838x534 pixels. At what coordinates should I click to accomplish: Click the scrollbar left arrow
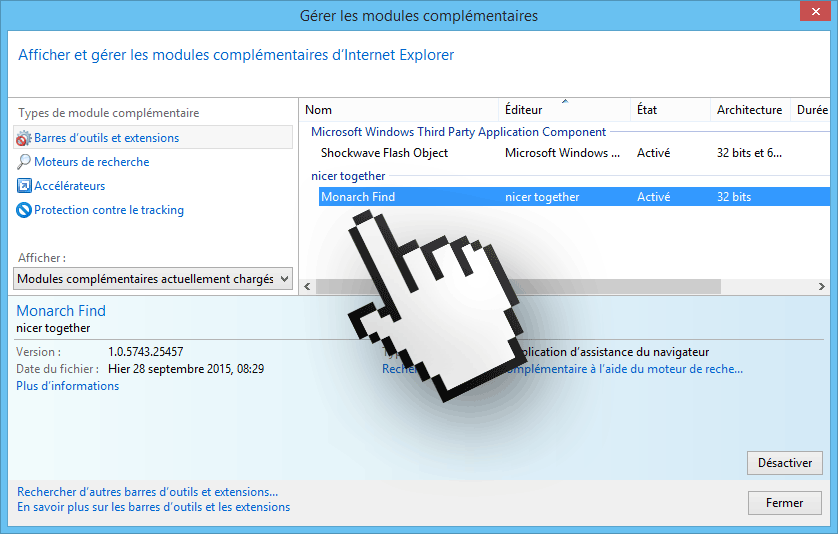click(307, 287)
